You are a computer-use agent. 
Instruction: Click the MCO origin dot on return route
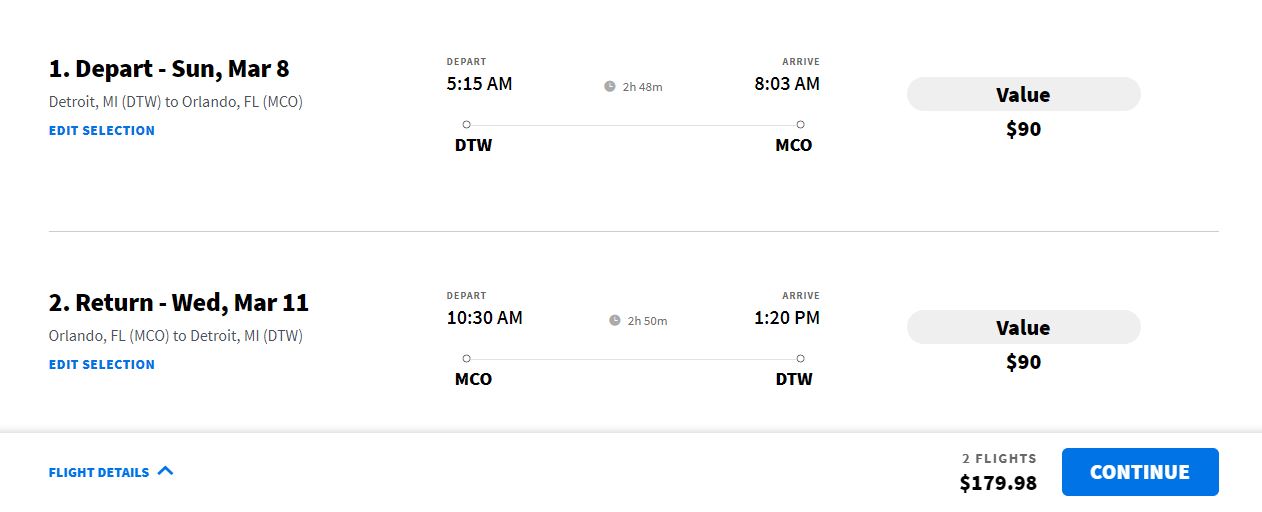(467, 359)
